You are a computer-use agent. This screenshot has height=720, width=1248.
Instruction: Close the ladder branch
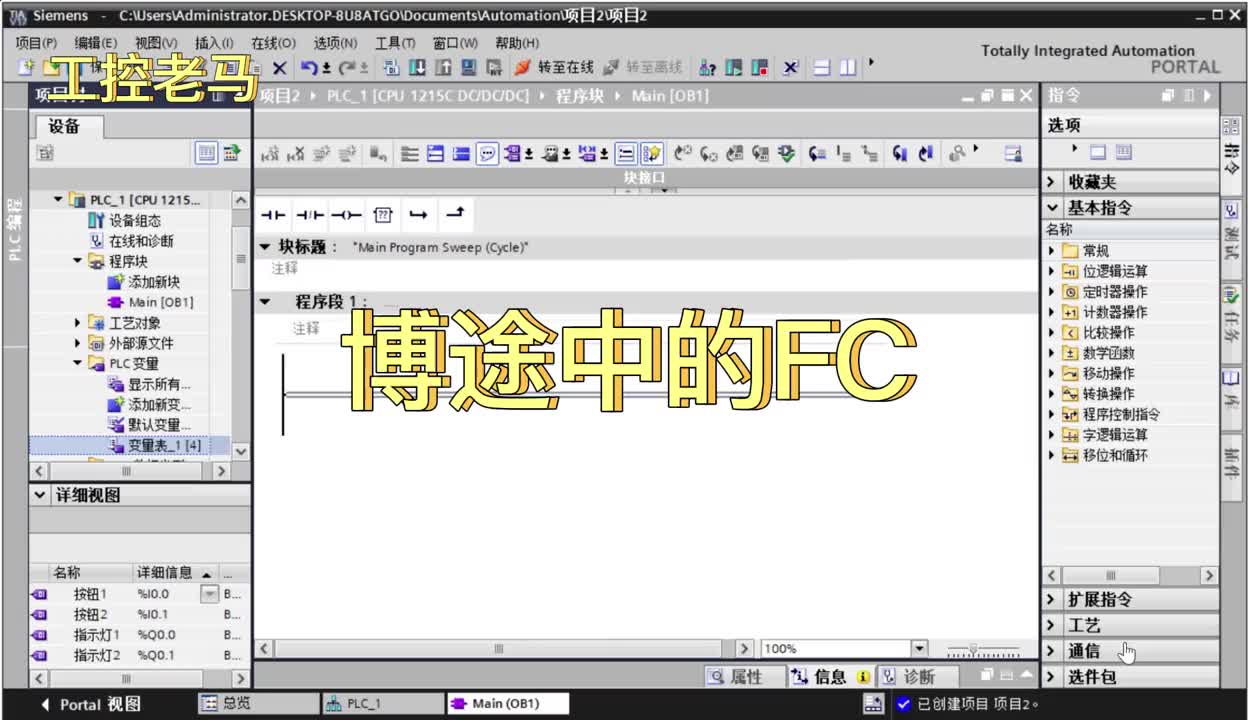[455, 214]
